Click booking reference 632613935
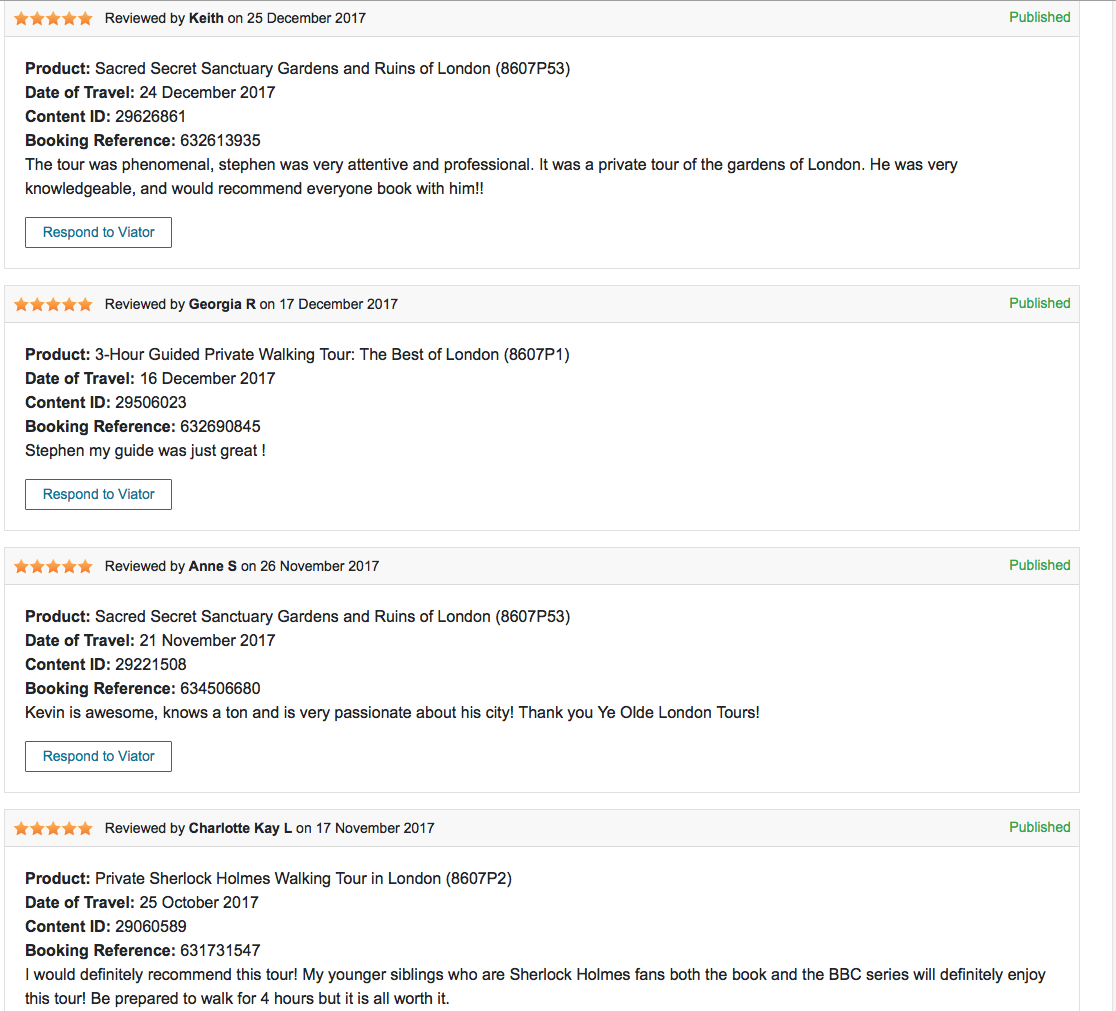 pos(220,140)
